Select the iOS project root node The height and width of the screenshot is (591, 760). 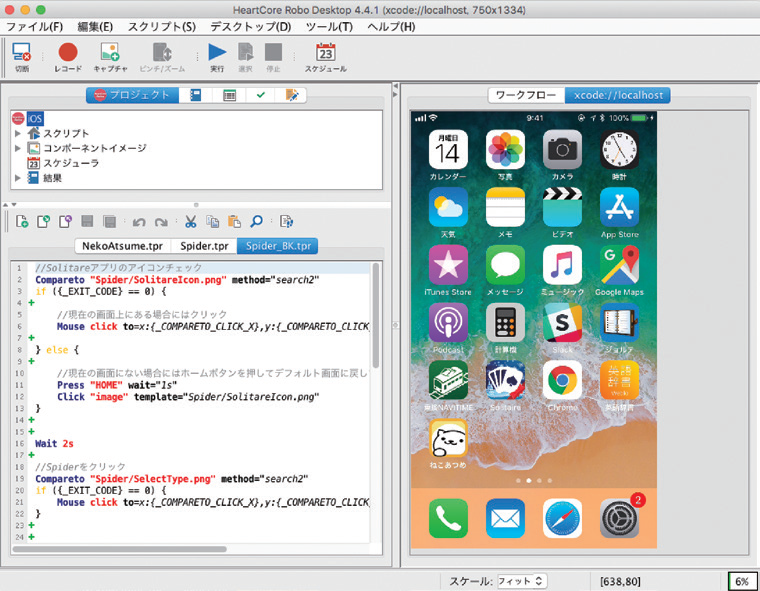35,119
